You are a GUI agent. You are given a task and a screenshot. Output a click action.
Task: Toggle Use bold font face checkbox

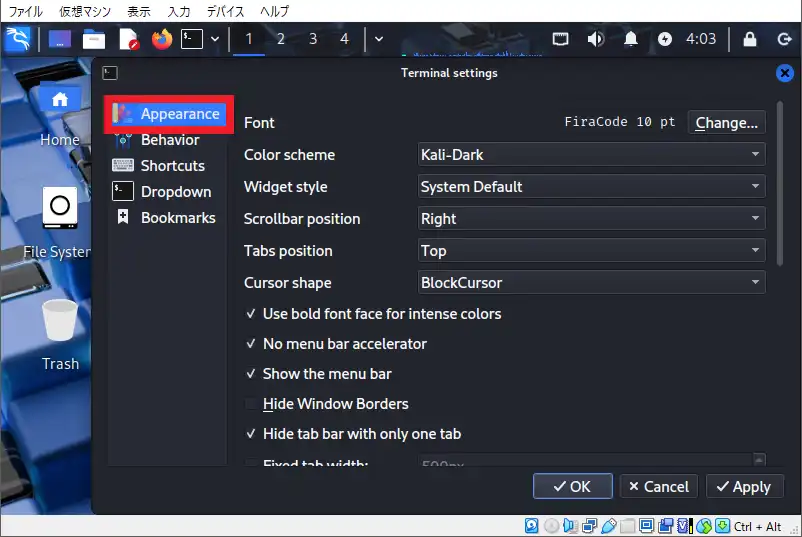pos(251,314)
